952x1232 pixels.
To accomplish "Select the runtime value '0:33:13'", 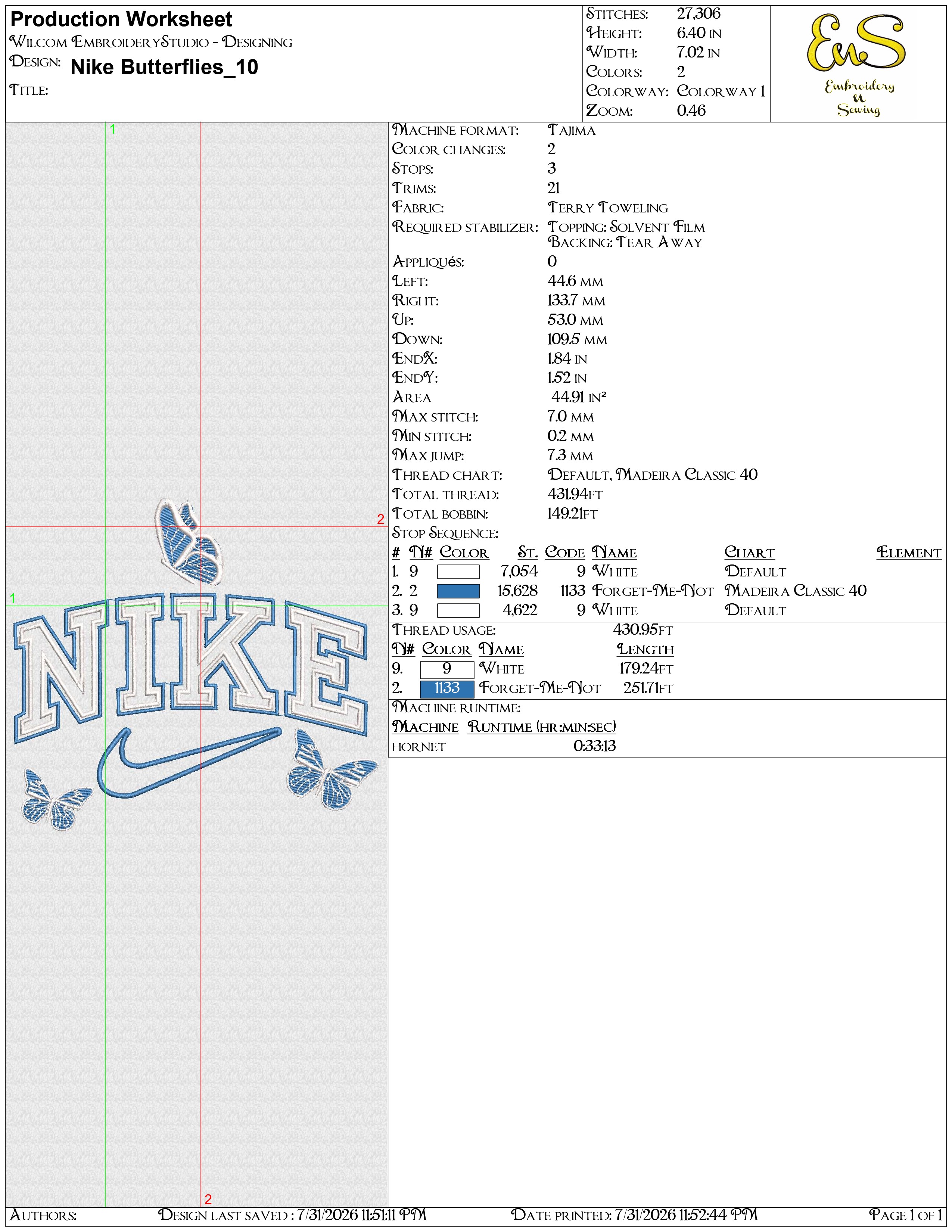I will 594,746.
